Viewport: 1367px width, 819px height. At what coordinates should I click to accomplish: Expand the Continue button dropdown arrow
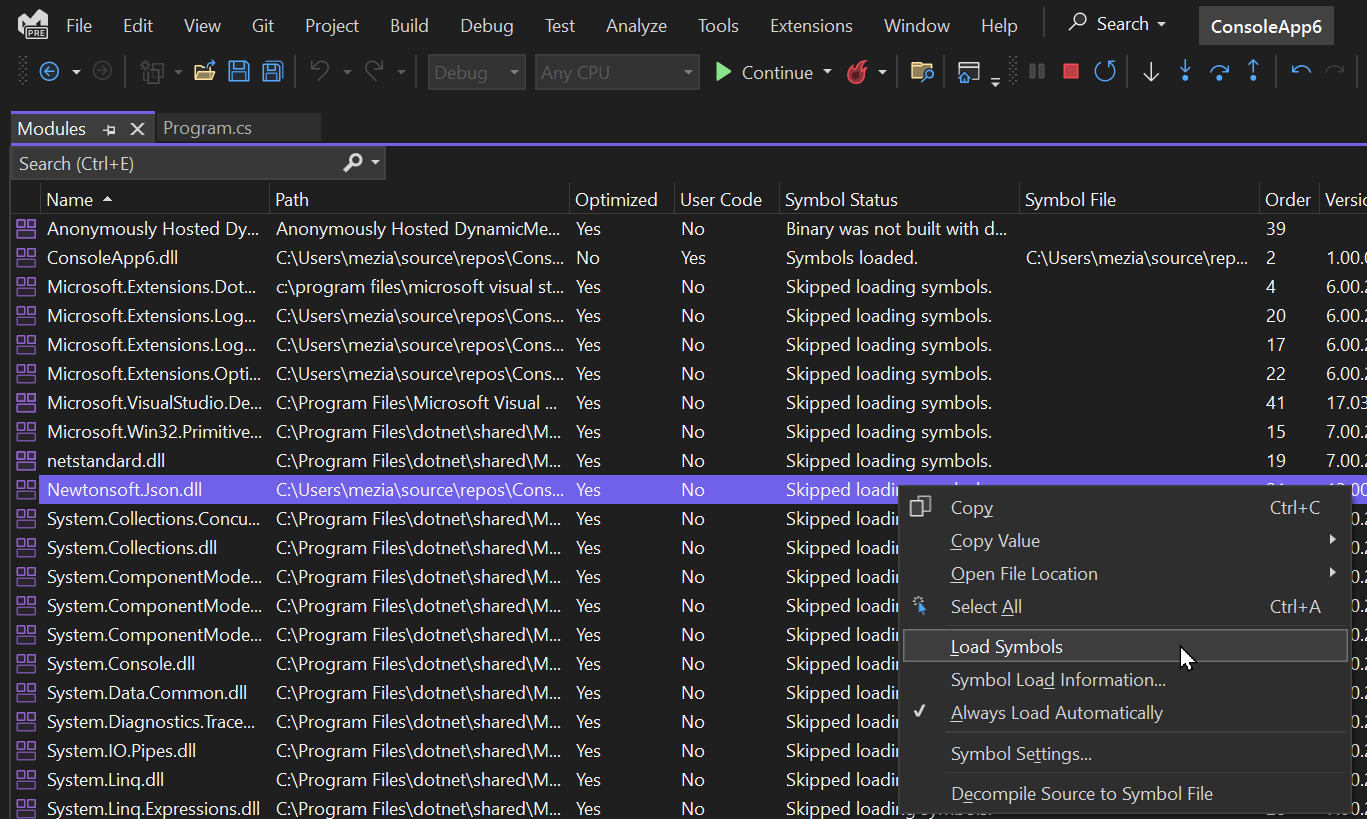[x=827, y=73]
